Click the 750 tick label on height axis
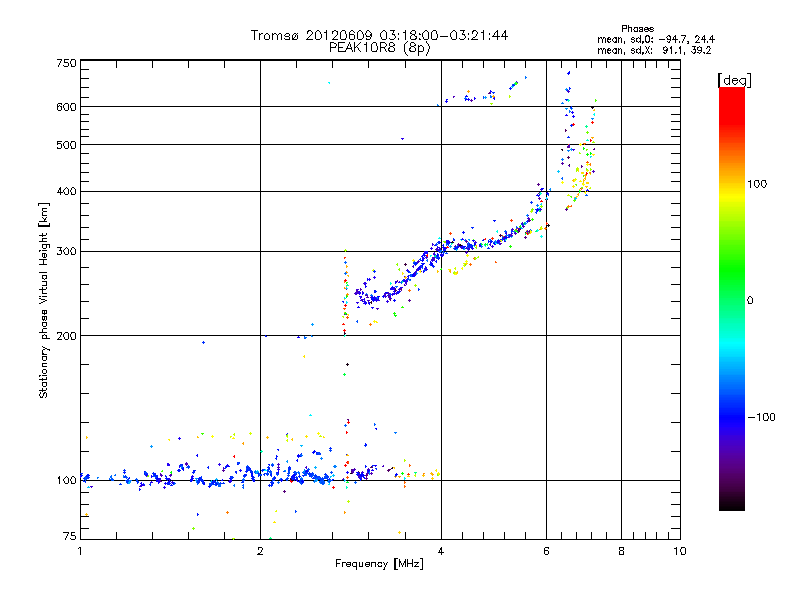800x600 pixels. [x=67, y=63]
